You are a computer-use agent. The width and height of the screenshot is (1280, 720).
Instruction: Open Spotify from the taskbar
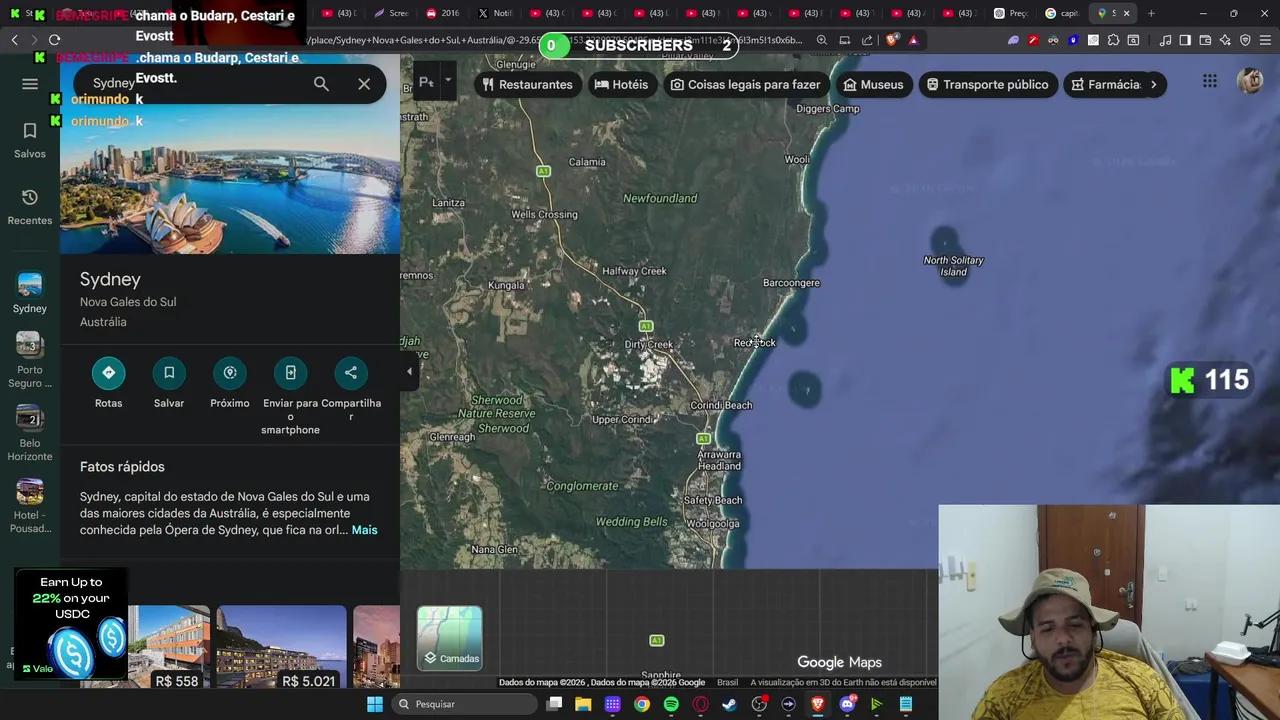pyautogui.click(x=671, y=704)
